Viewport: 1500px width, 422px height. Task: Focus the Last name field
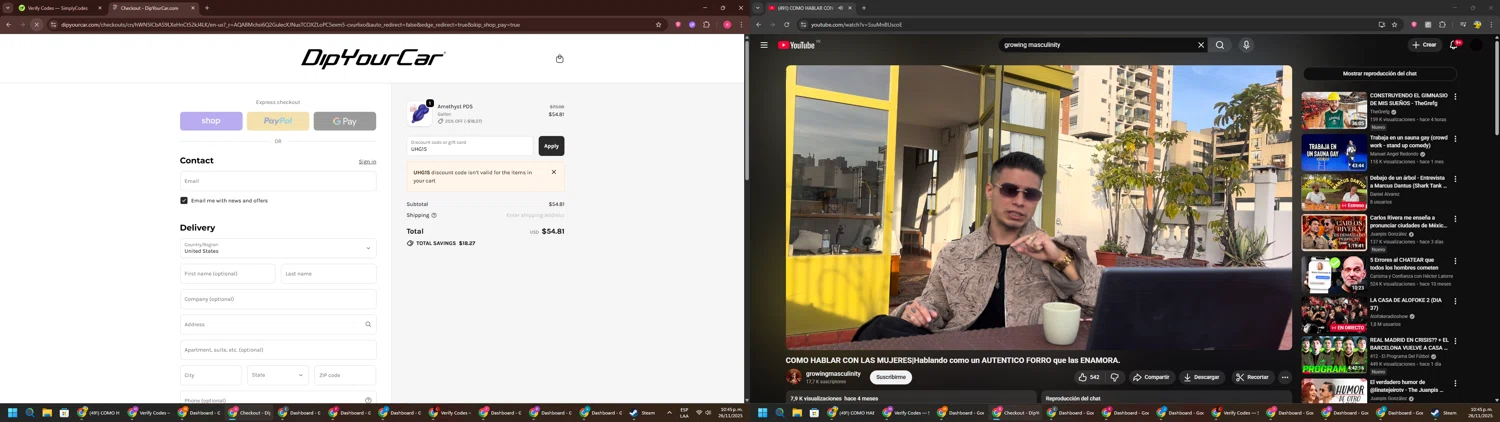point(329,273)
